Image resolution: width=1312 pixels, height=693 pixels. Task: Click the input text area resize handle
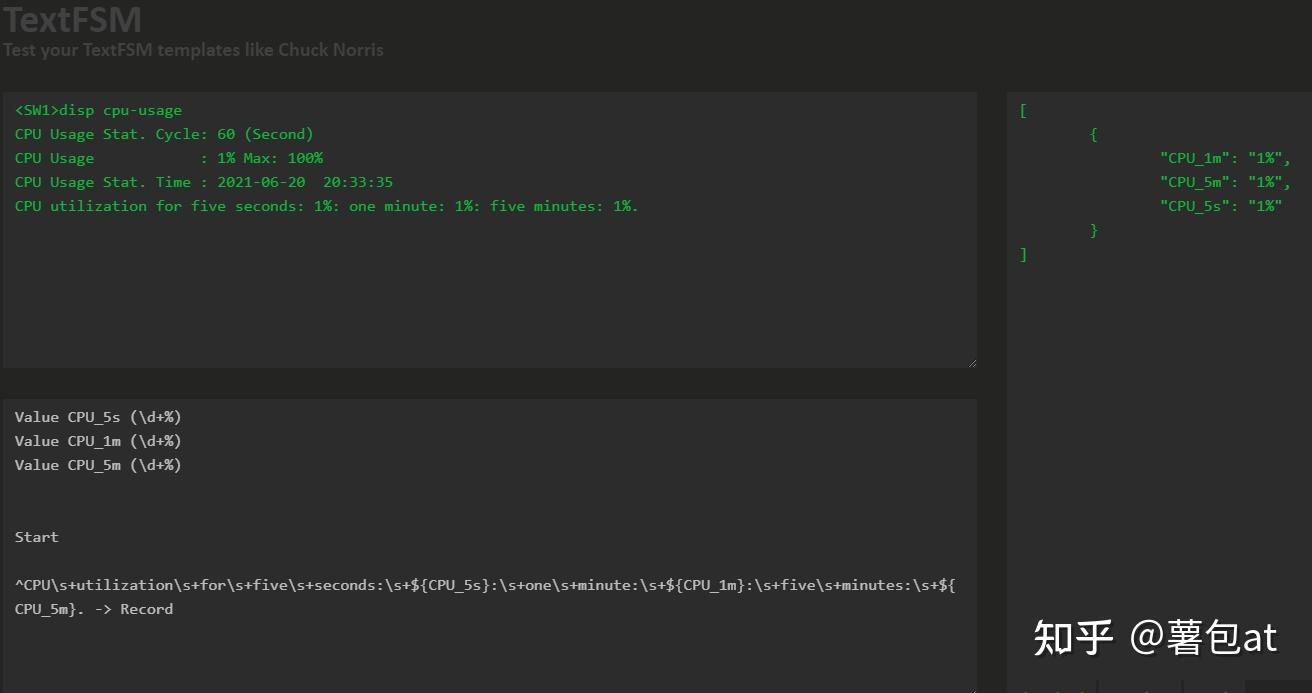pyautogui.click(x=970, y=361)
